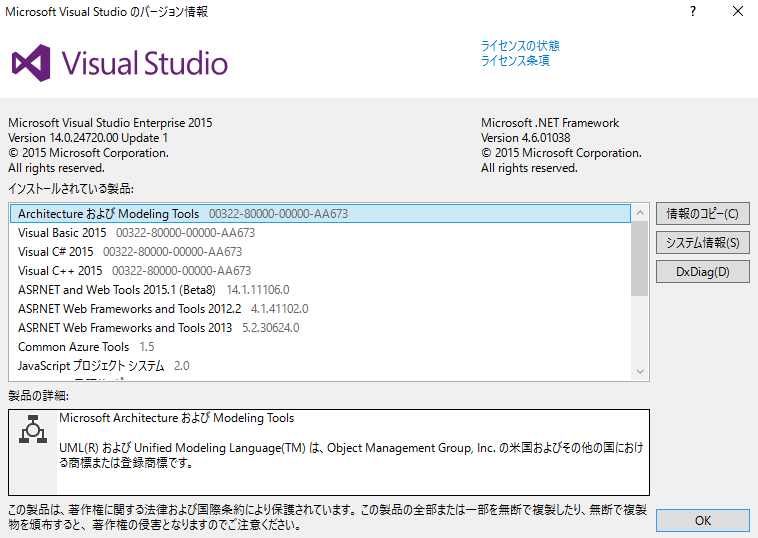Select the Common Azure Tools row

[321, 347]
